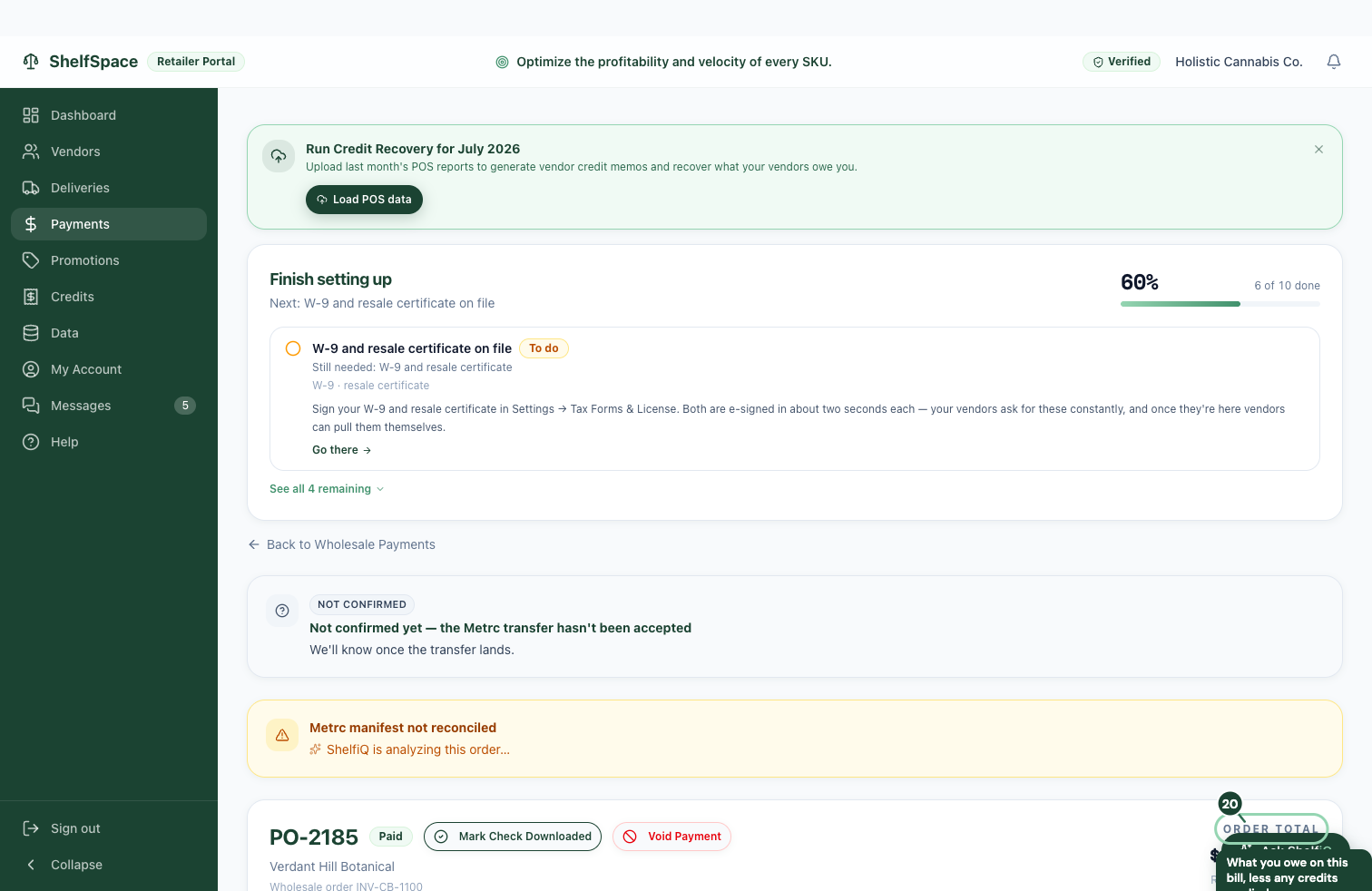Click the 6 of 10 done text
The width and height of the screenshot is (1372, 891).
(1287, 285)
